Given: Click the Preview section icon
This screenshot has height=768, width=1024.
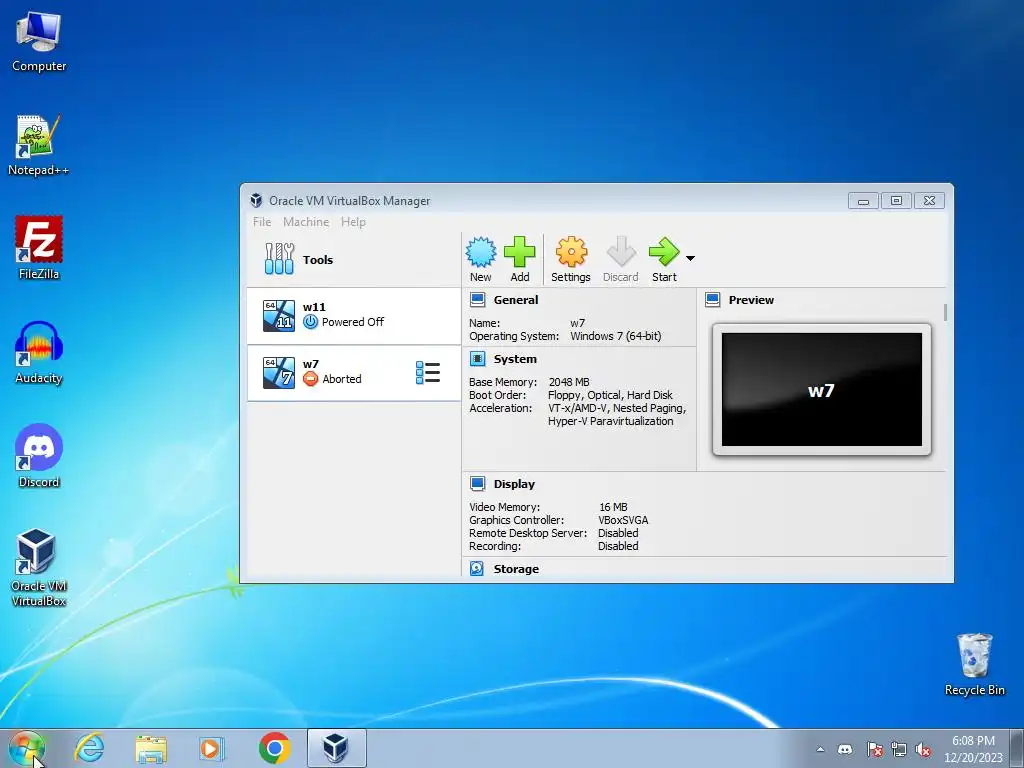Looking at the screenshot, I should tap(712, 300).
